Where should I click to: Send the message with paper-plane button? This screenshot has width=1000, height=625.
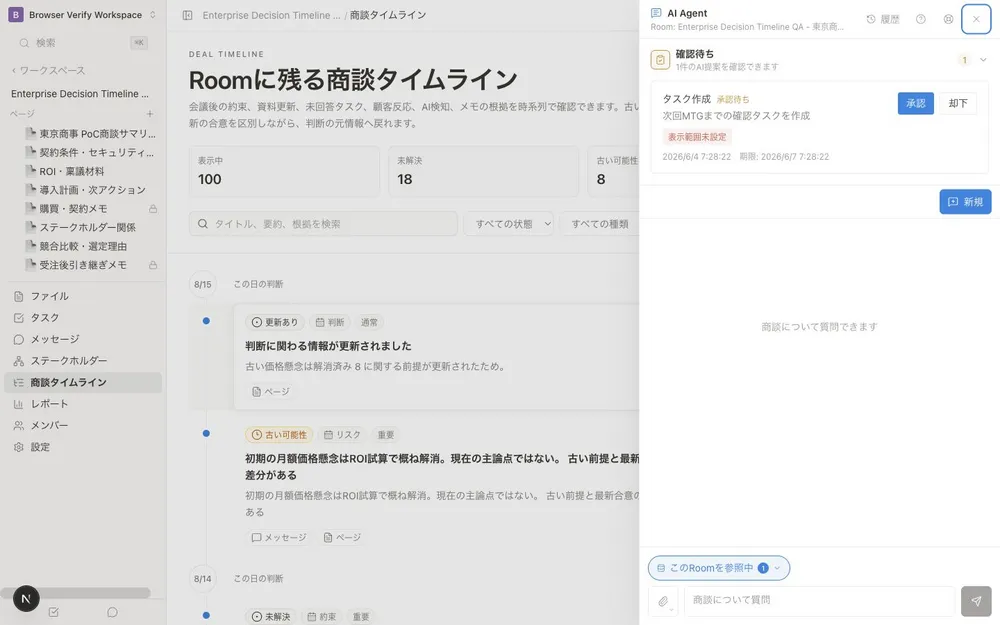(976, 601)
